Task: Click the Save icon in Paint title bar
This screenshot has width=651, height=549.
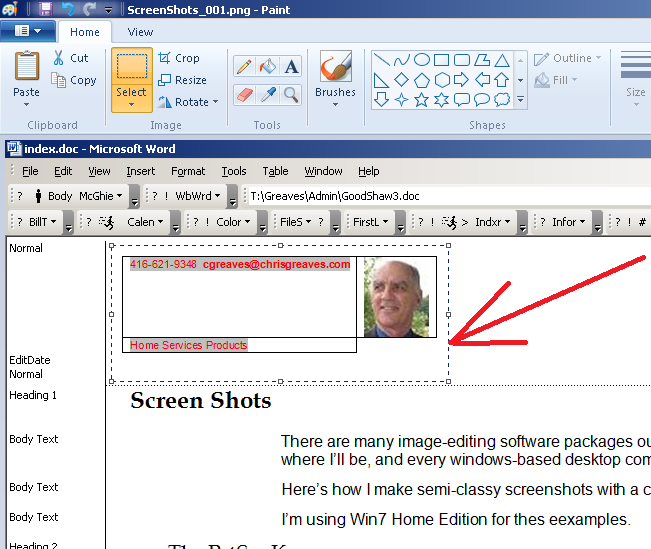Action: coord(45,9)
